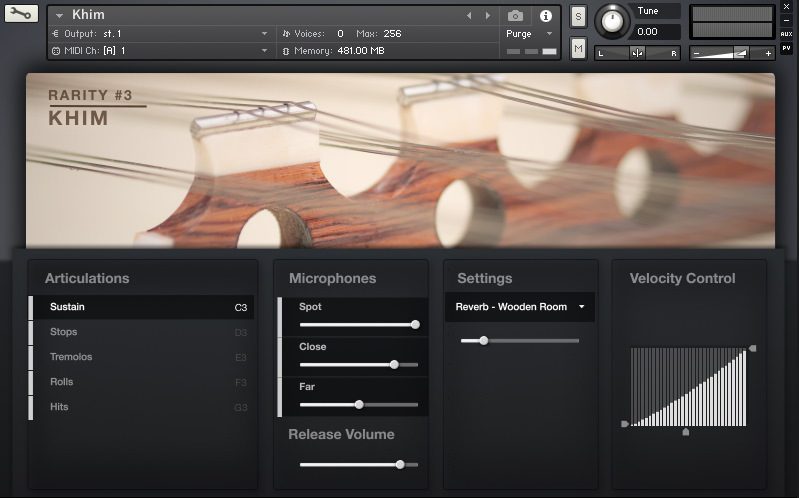799x498 pixels.
Task: Click the plus volume icon
Action: [x=767, y=53]
